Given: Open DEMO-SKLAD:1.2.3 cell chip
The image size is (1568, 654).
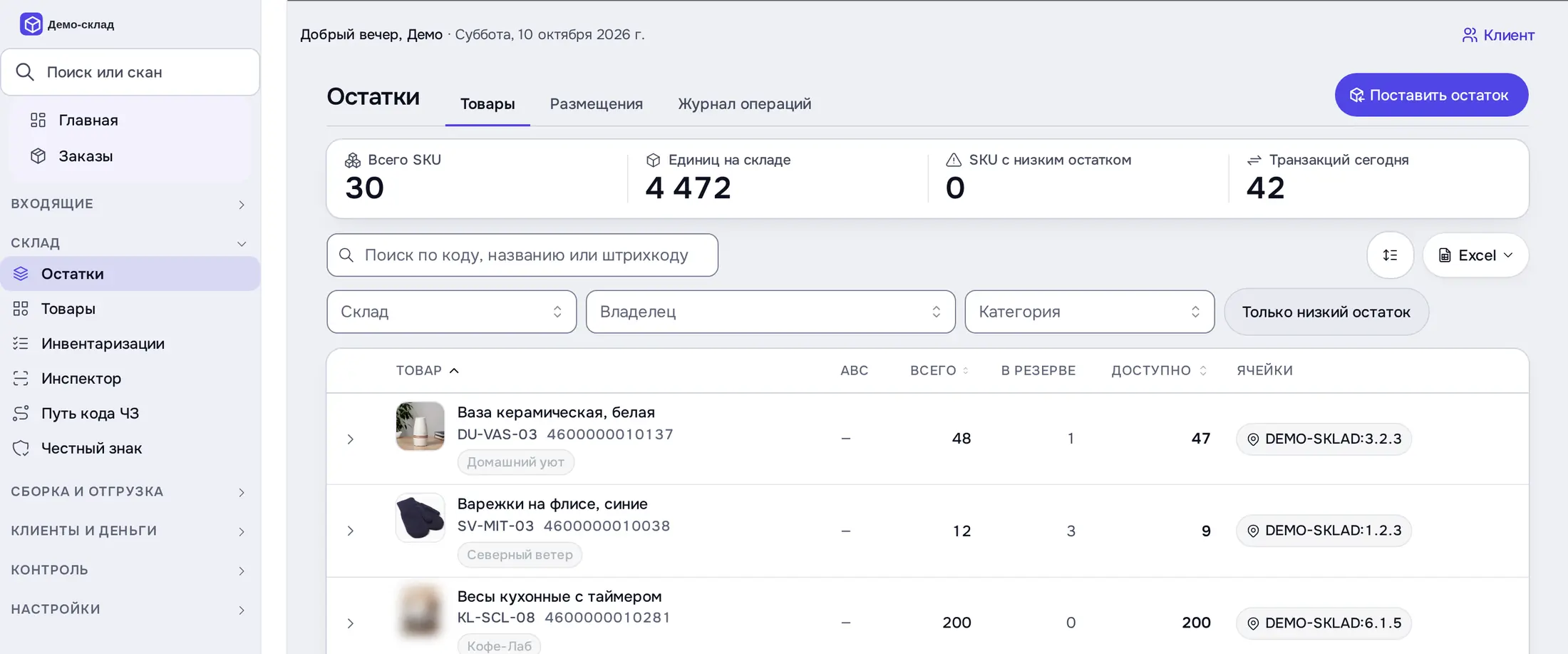Looking at the screenshot, I should 1324,531.
